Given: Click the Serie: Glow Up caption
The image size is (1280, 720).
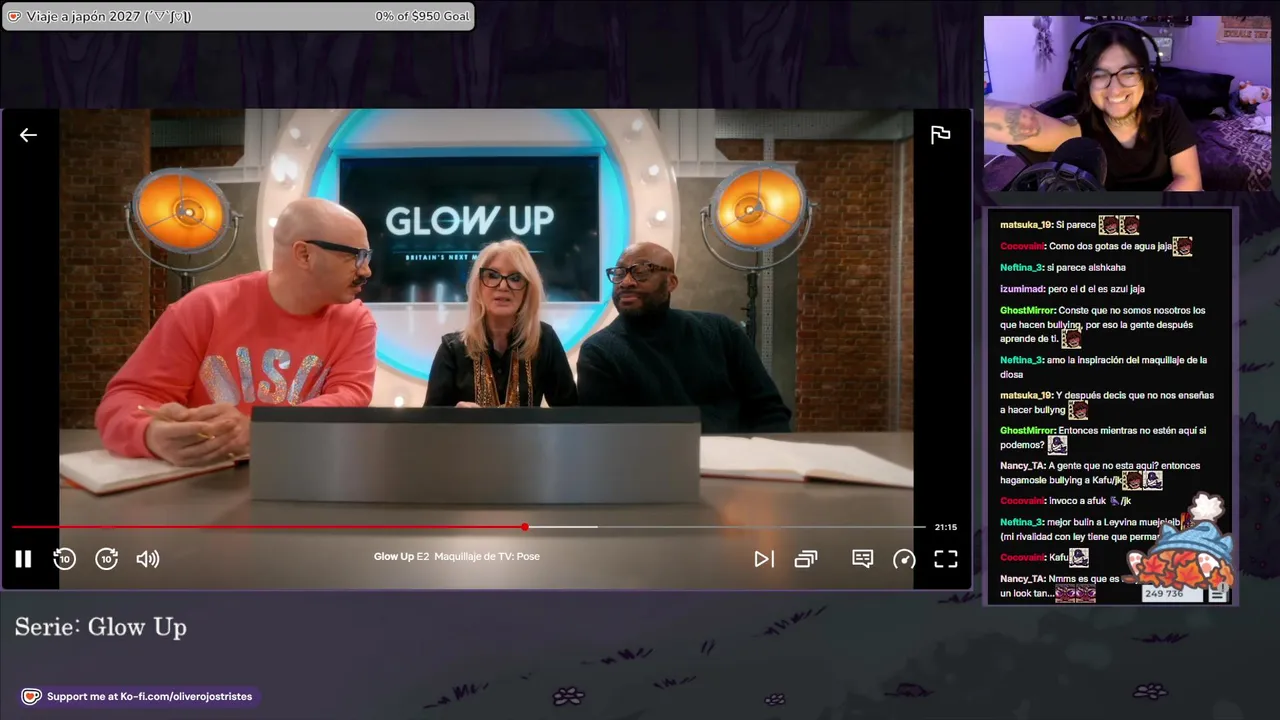Looking at the screenshot, I should click(x=101, y=627).
